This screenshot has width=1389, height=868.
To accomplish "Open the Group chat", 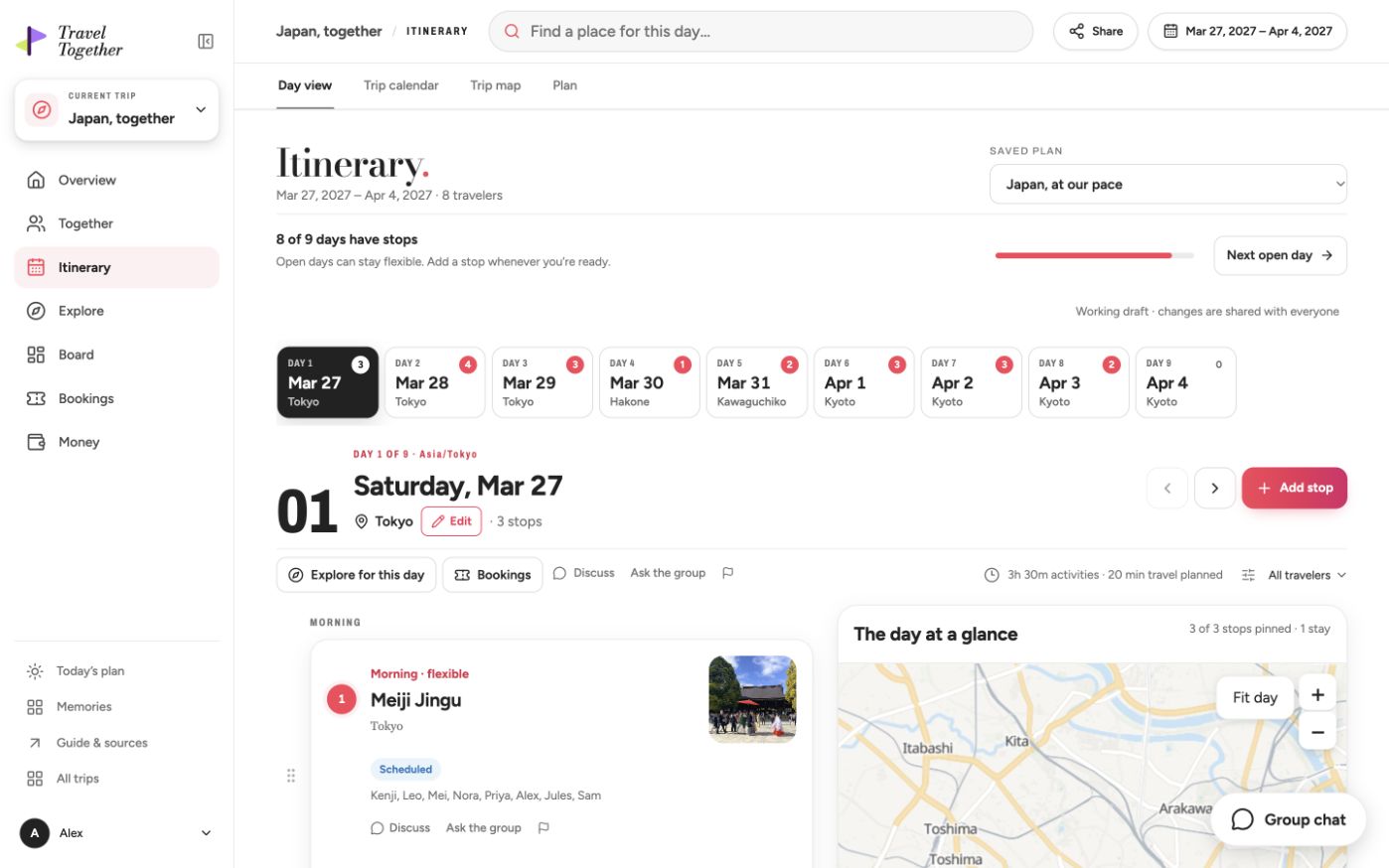I will click(1289, 819).
